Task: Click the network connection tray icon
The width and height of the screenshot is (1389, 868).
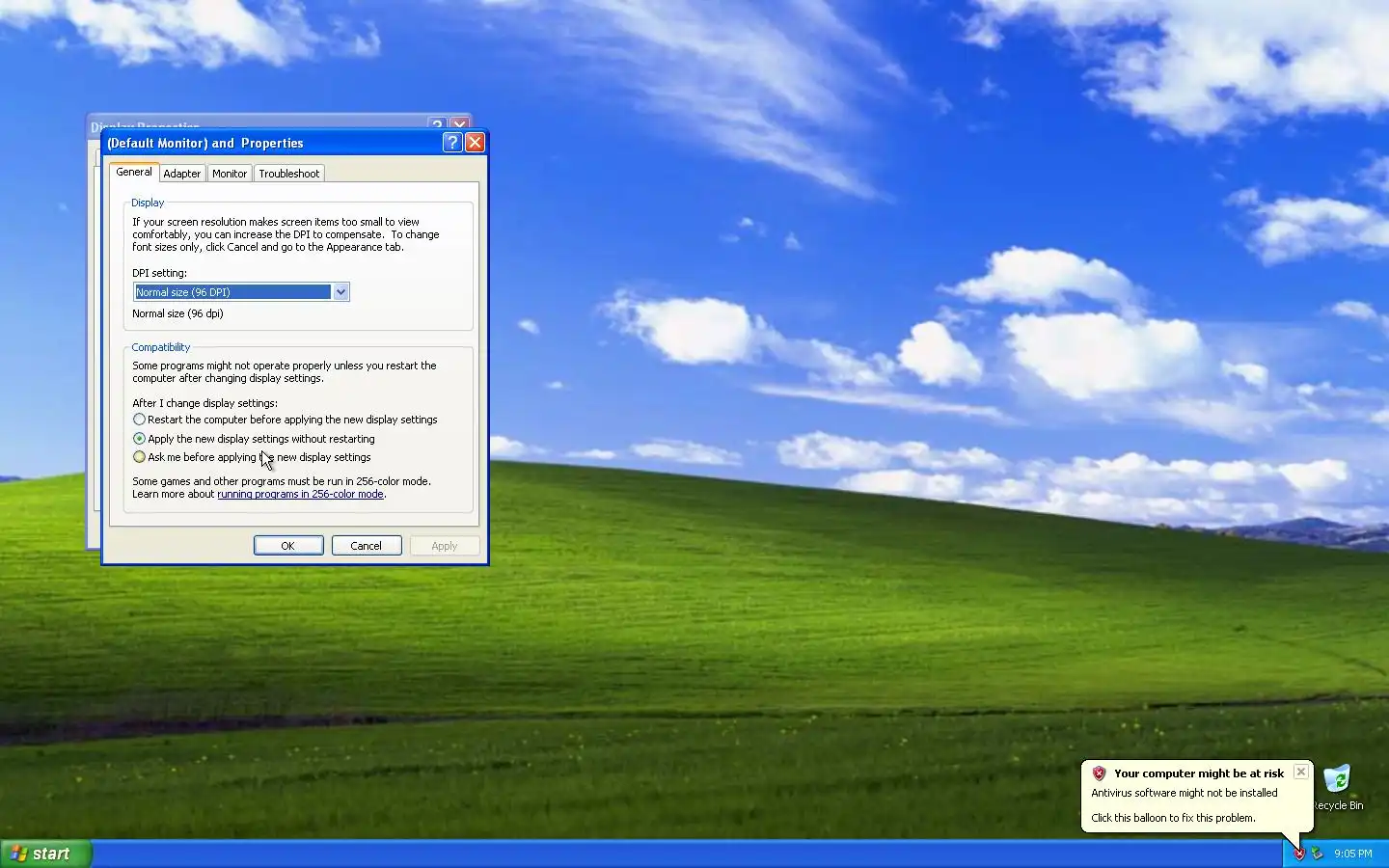Action: point(1317,854)
